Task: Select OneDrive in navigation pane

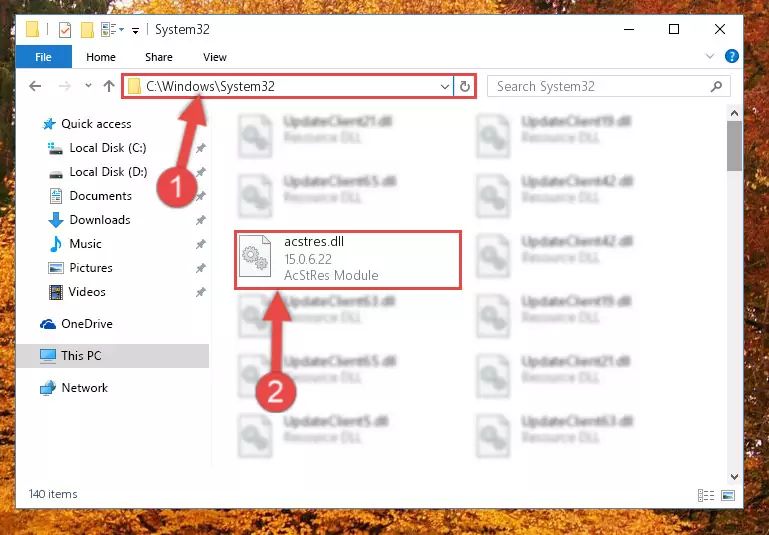Action: click(x=87, y=324)
